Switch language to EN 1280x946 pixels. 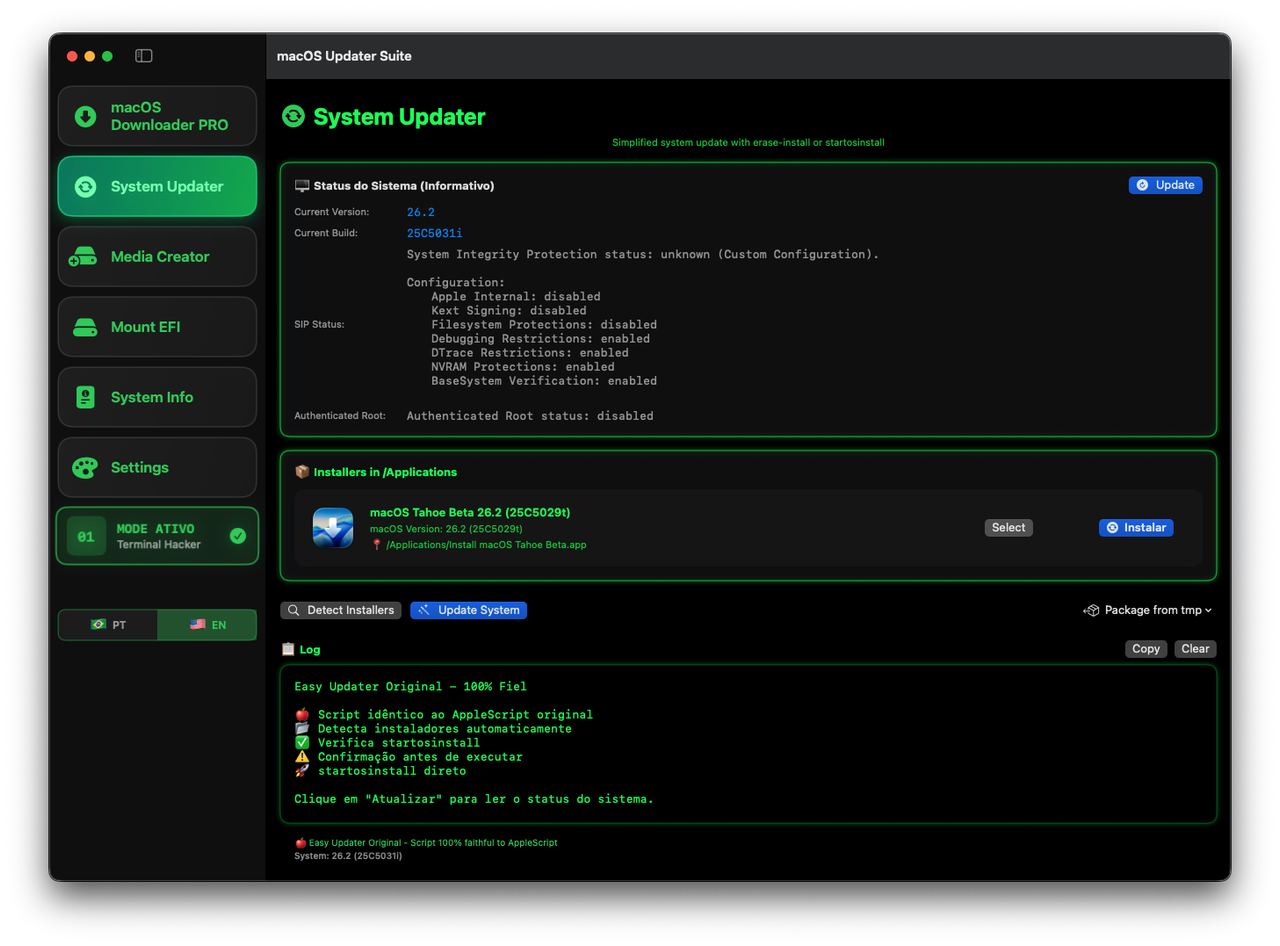207,625
